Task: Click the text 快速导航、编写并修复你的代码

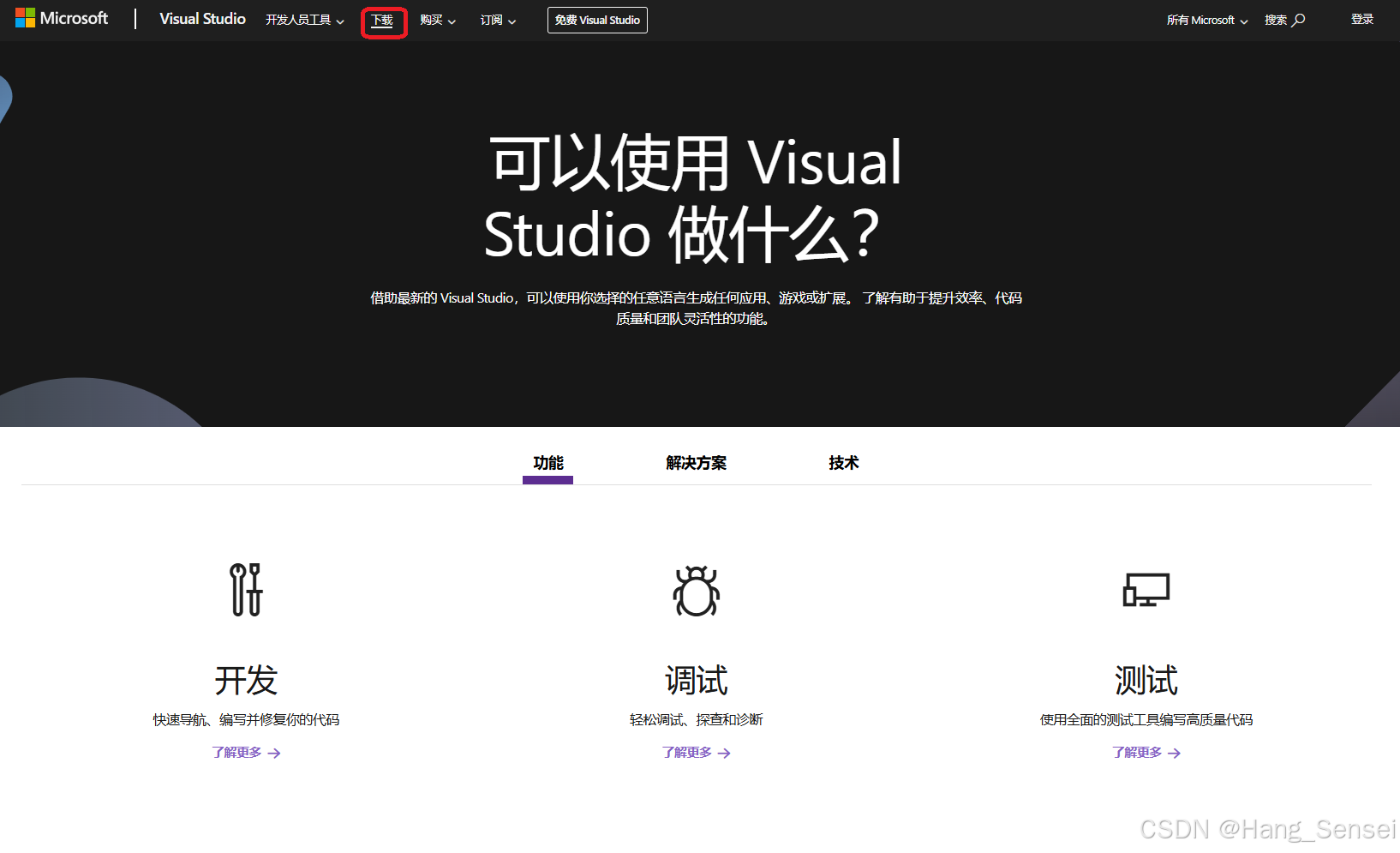Action: click(x=246, y=720)
